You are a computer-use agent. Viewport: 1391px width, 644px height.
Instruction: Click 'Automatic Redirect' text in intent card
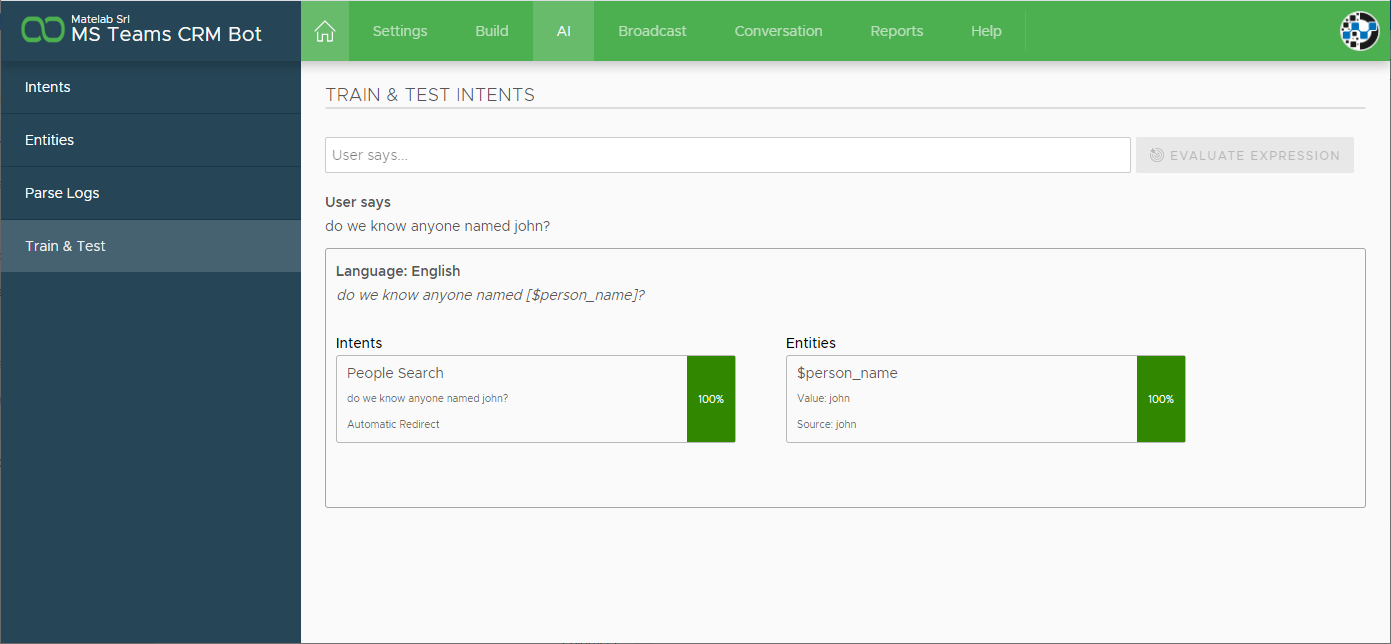pyautogui.click(x=393, y=424)
